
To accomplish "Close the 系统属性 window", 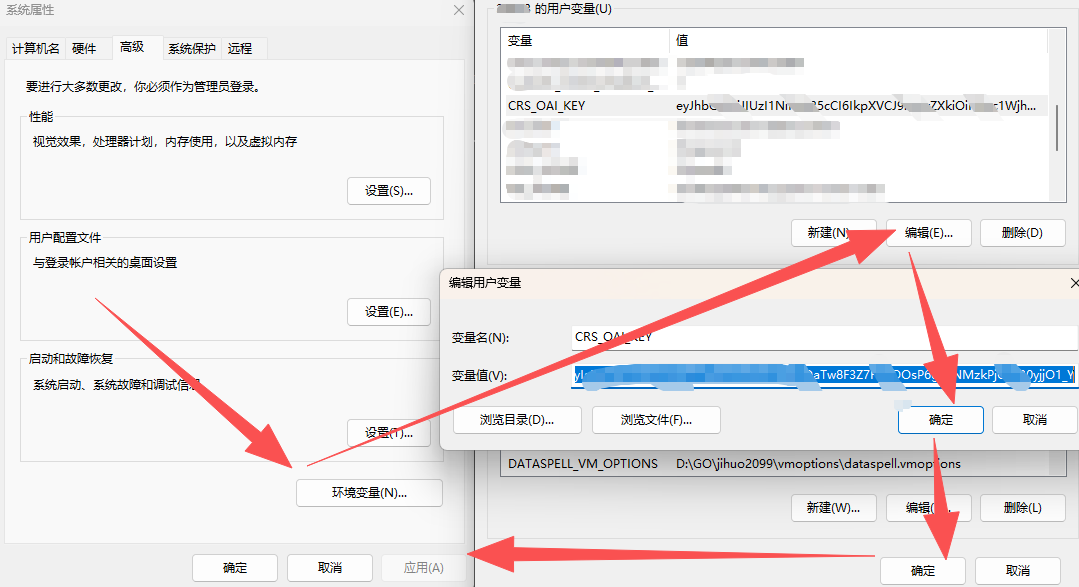I will click(458, 10).
